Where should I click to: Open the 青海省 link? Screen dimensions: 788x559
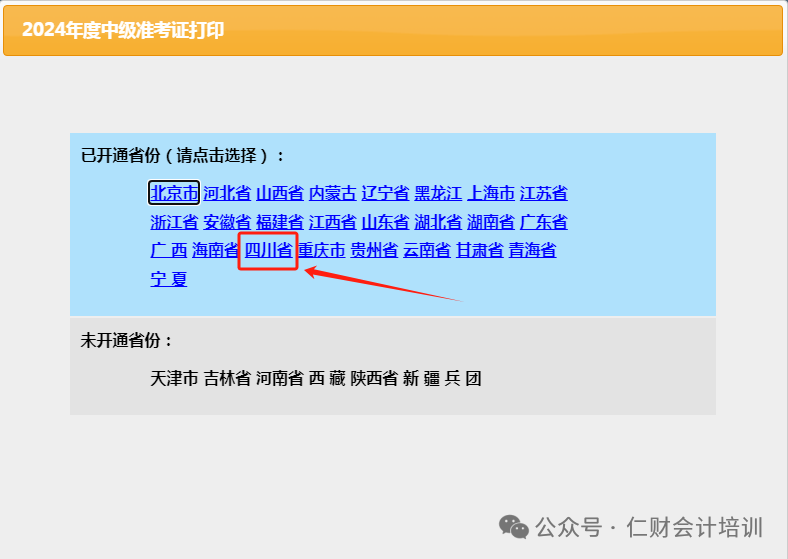pyautogui.click(x=533, y=250)
